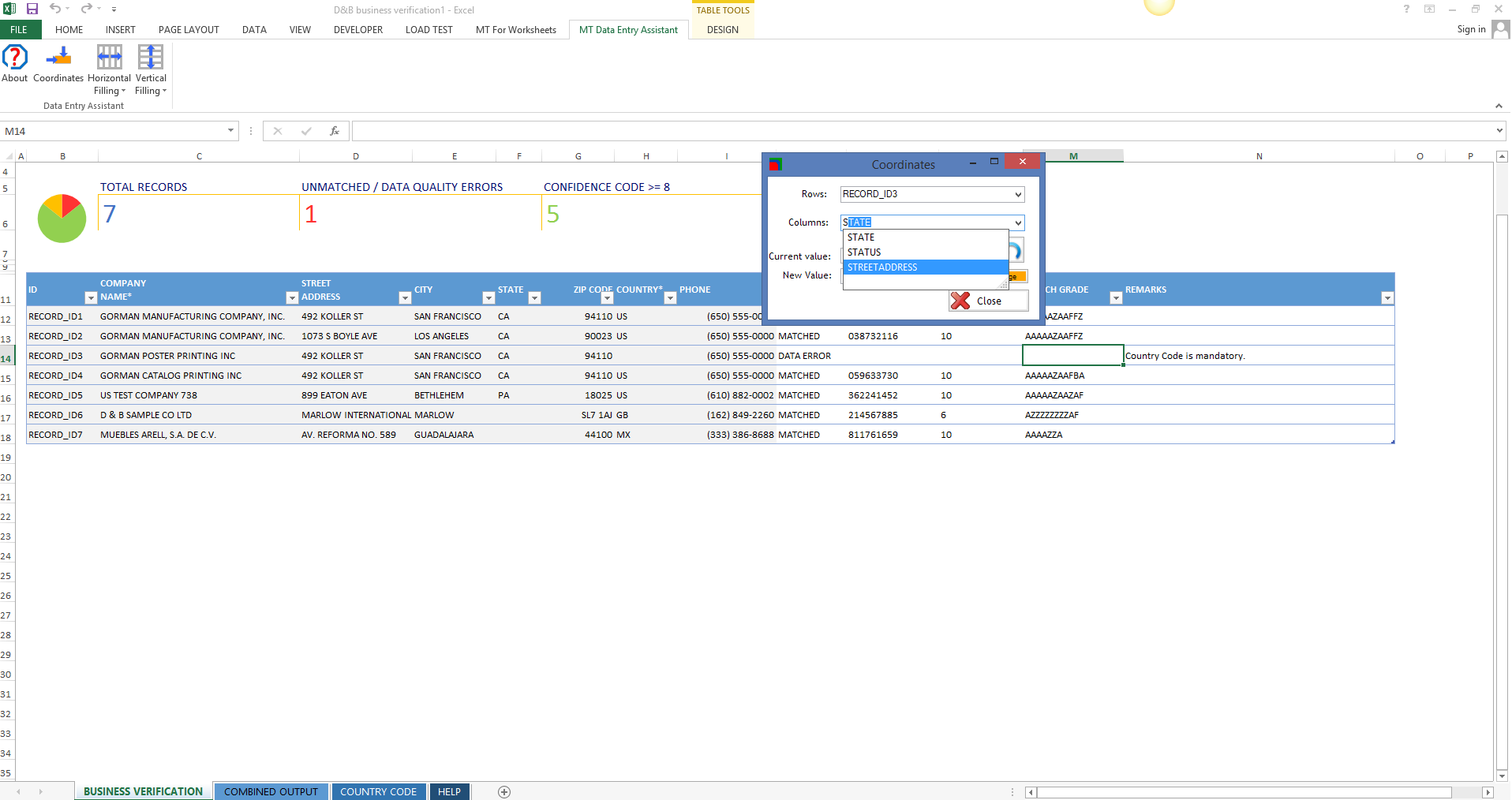Open COUNTRY column filter dropdown
The height and width of the screenshot is (800, 1512).
tap(670, 298)
